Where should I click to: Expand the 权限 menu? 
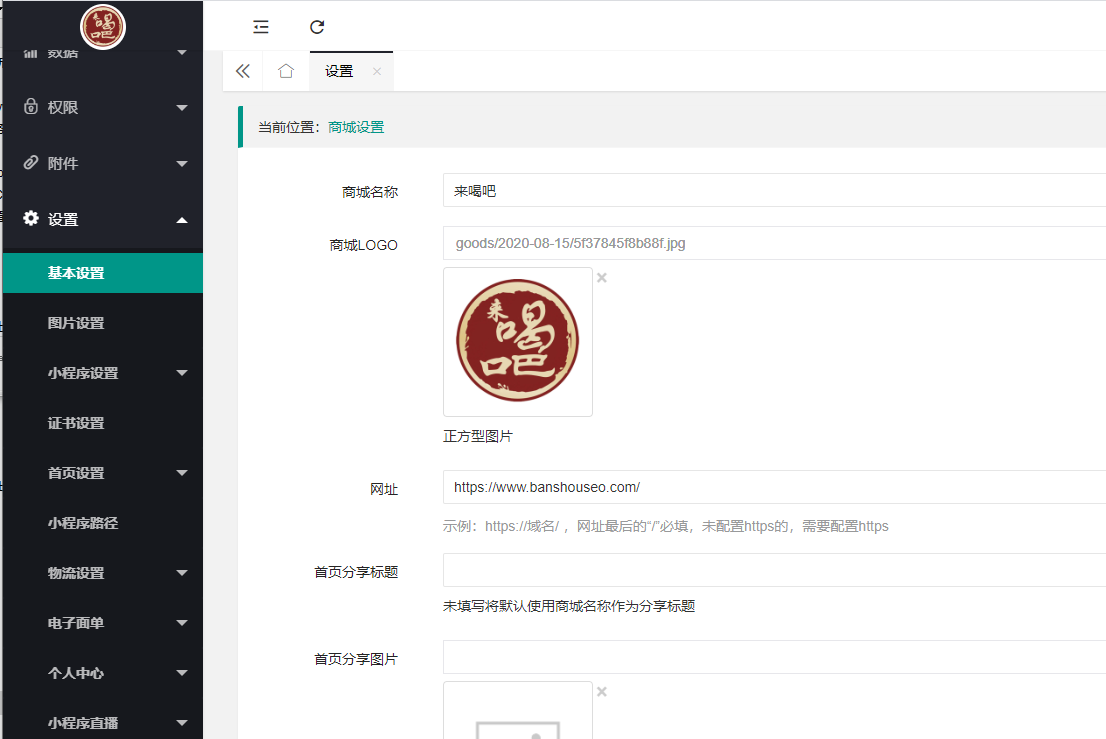tap(102, 107)
